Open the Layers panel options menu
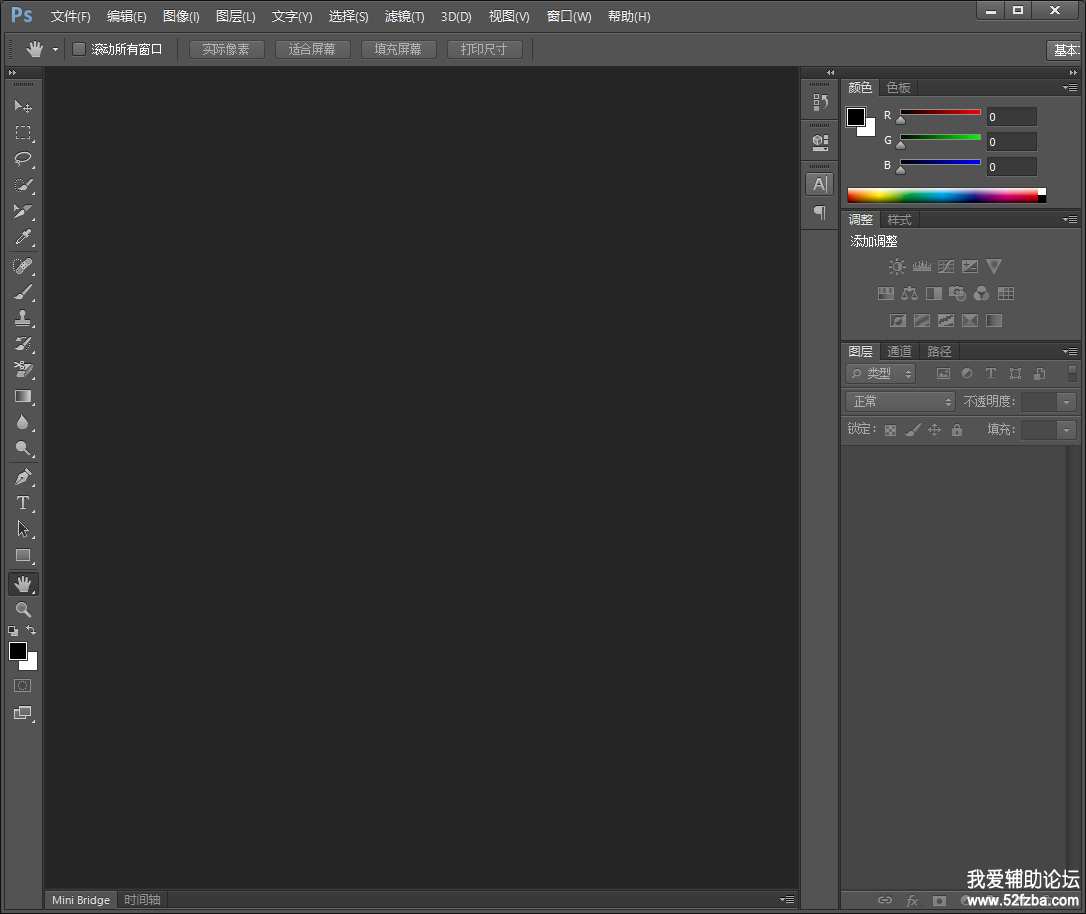1086x914 pixels. pyautogui.click(x=1070, y=352)
